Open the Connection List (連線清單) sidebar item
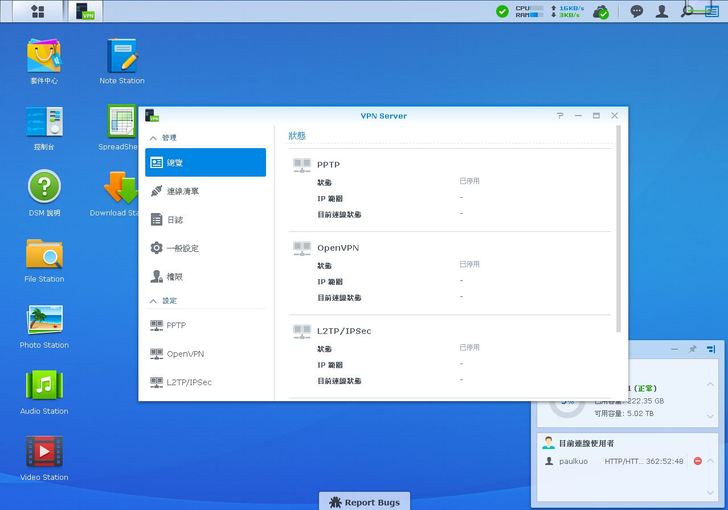 pyautogui.click(x=205, y=191)
